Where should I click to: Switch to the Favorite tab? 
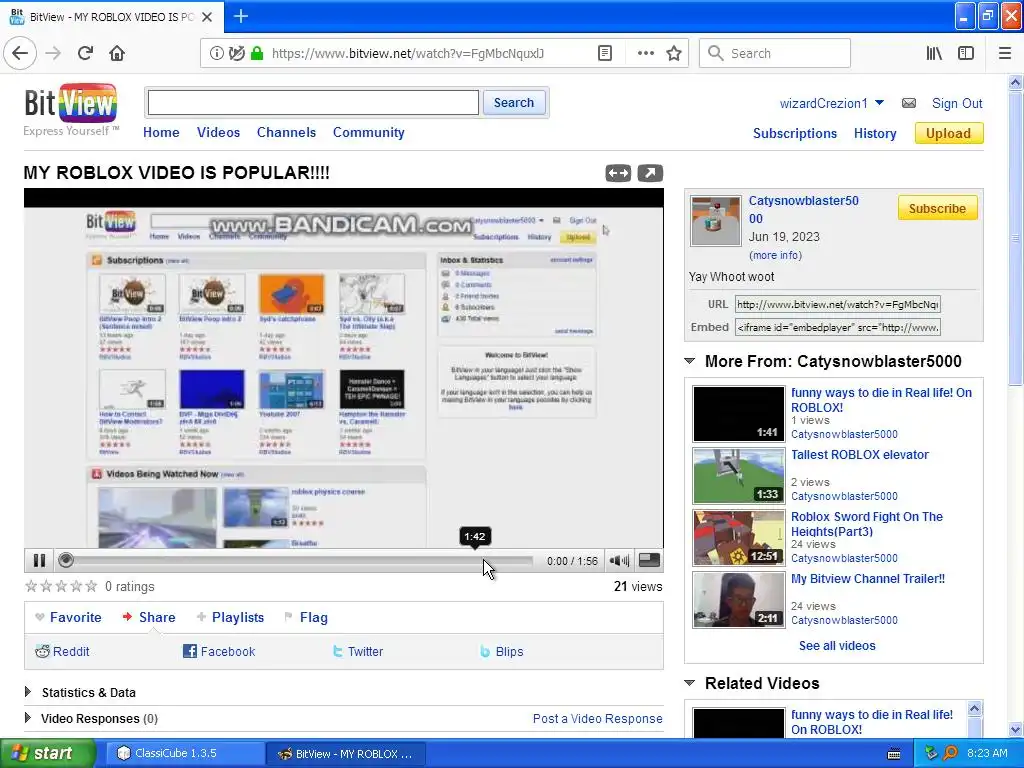click(68, 617)
